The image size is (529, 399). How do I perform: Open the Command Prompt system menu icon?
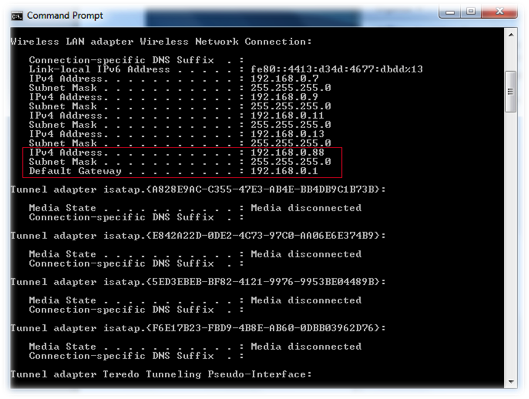17,16
